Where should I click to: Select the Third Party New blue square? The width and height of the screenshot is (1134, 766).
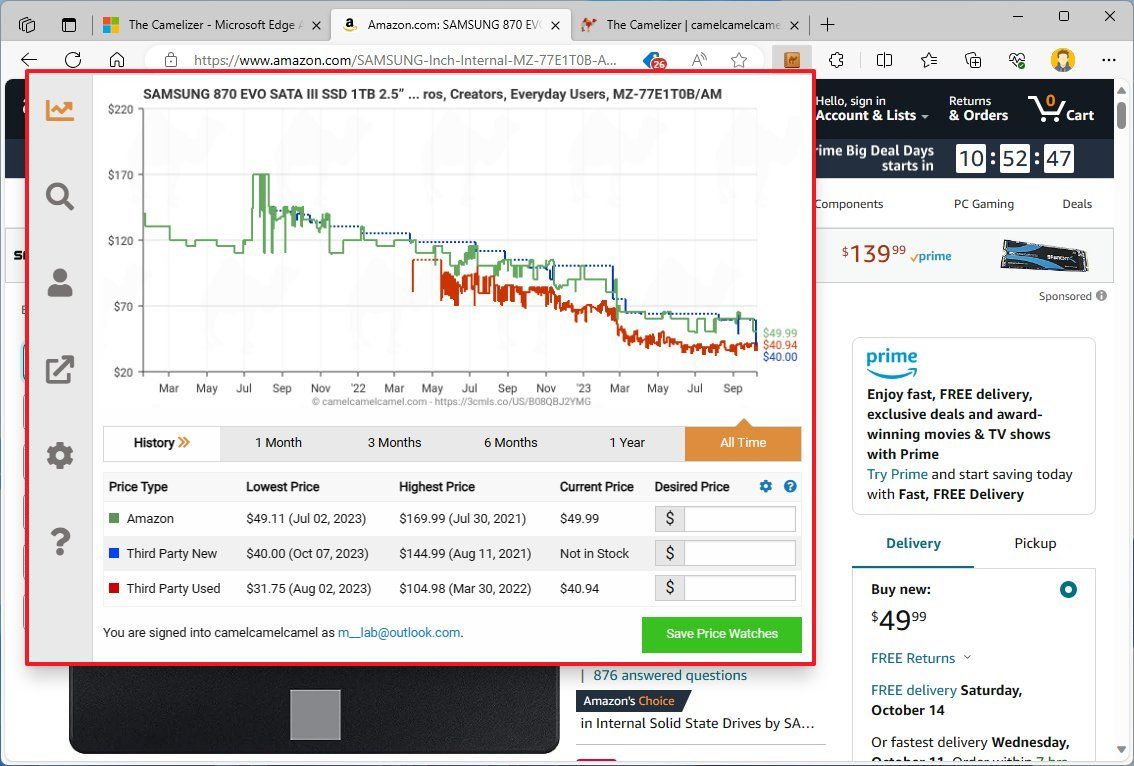tap(113, 553)
